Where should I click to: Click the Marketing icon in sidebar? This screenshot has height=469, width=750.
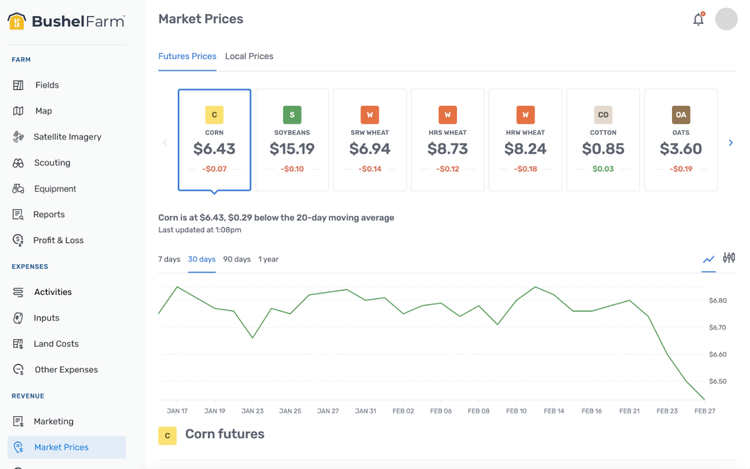coord(18,421)
